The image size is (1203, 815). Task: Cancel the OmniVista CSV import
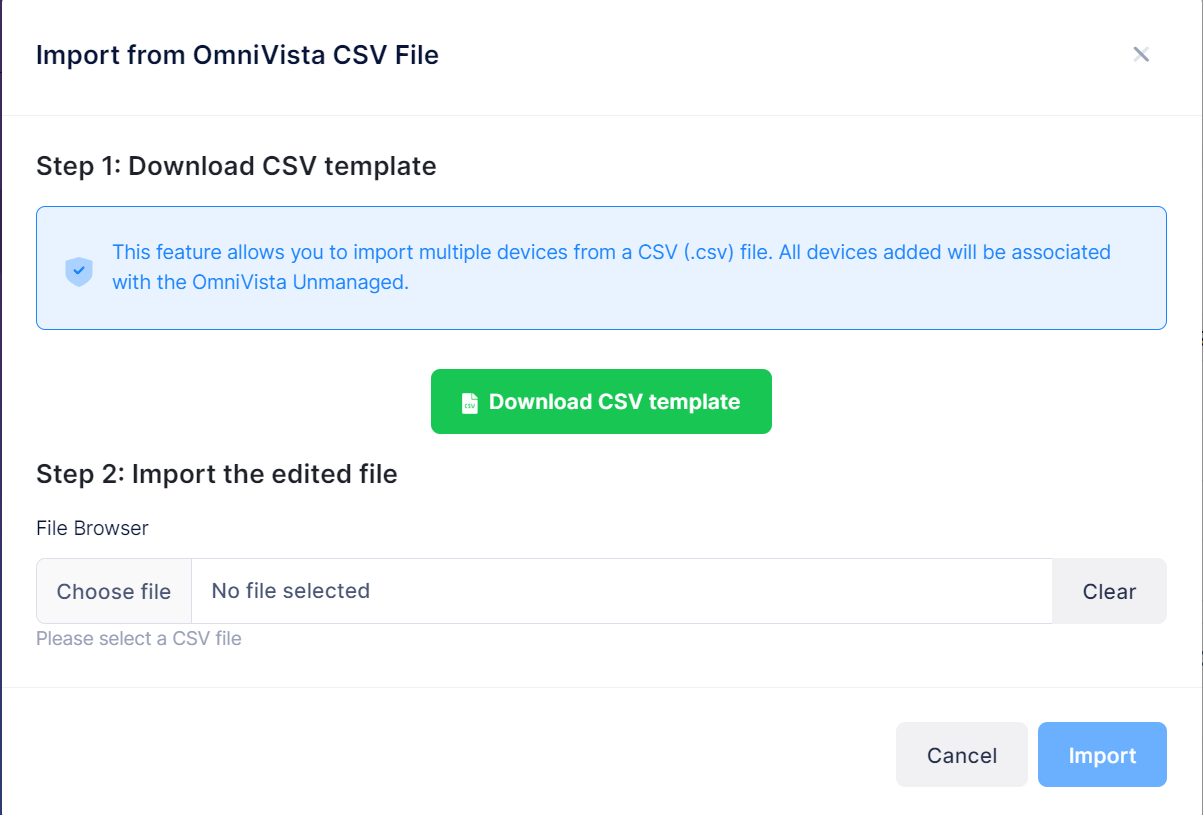[x=961, y=755]
